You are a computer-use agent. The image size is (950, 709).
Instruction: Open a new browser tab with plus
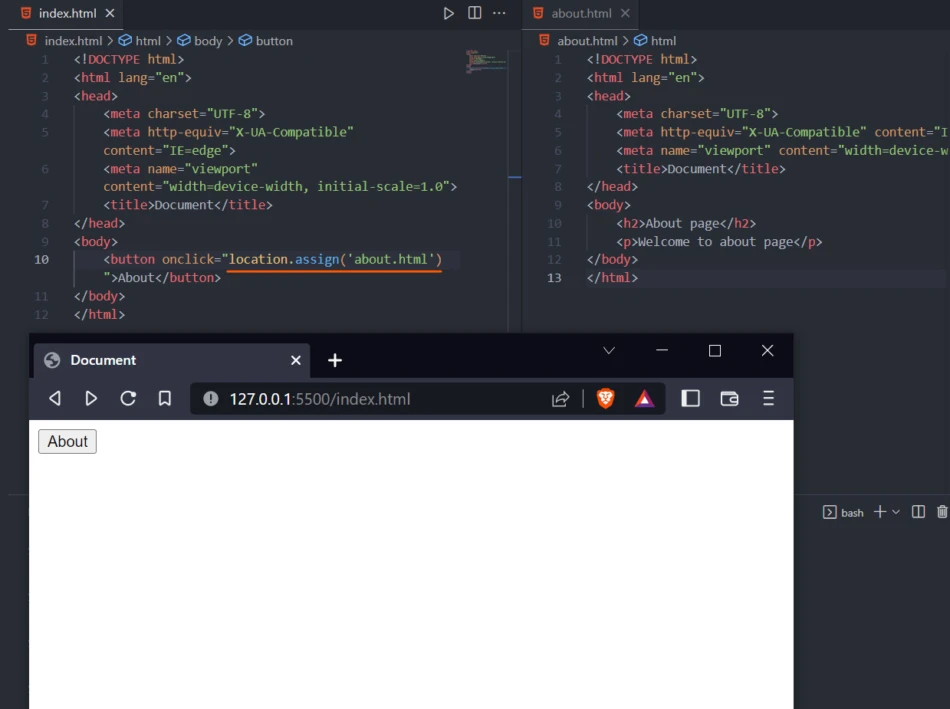334,360
